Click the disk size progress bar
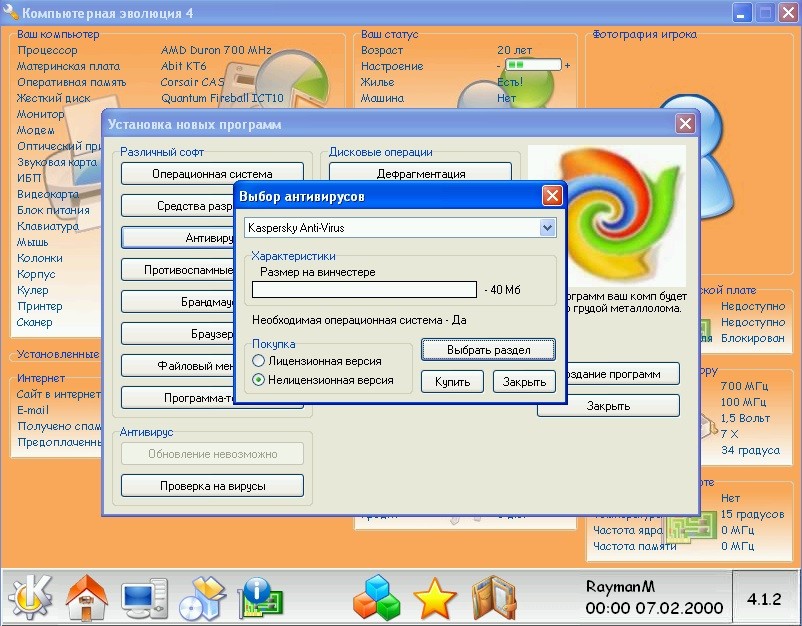 coord(364,289)
